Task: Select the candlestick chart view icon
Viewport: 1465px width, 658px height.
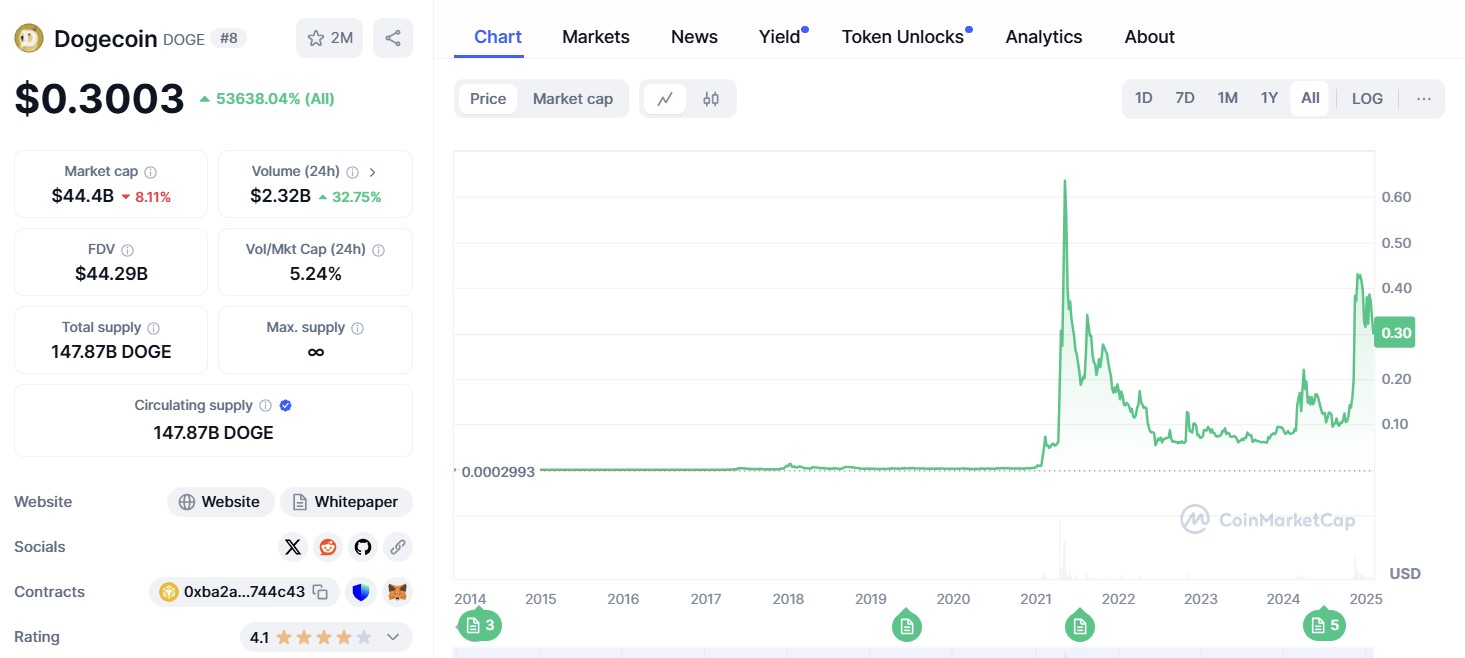Action: coord(711,99)
